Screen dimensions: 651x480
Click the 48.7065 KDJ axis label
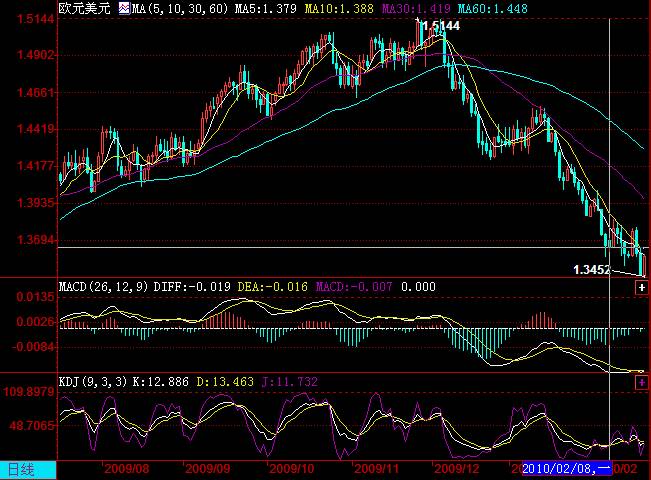pos(32,426)
